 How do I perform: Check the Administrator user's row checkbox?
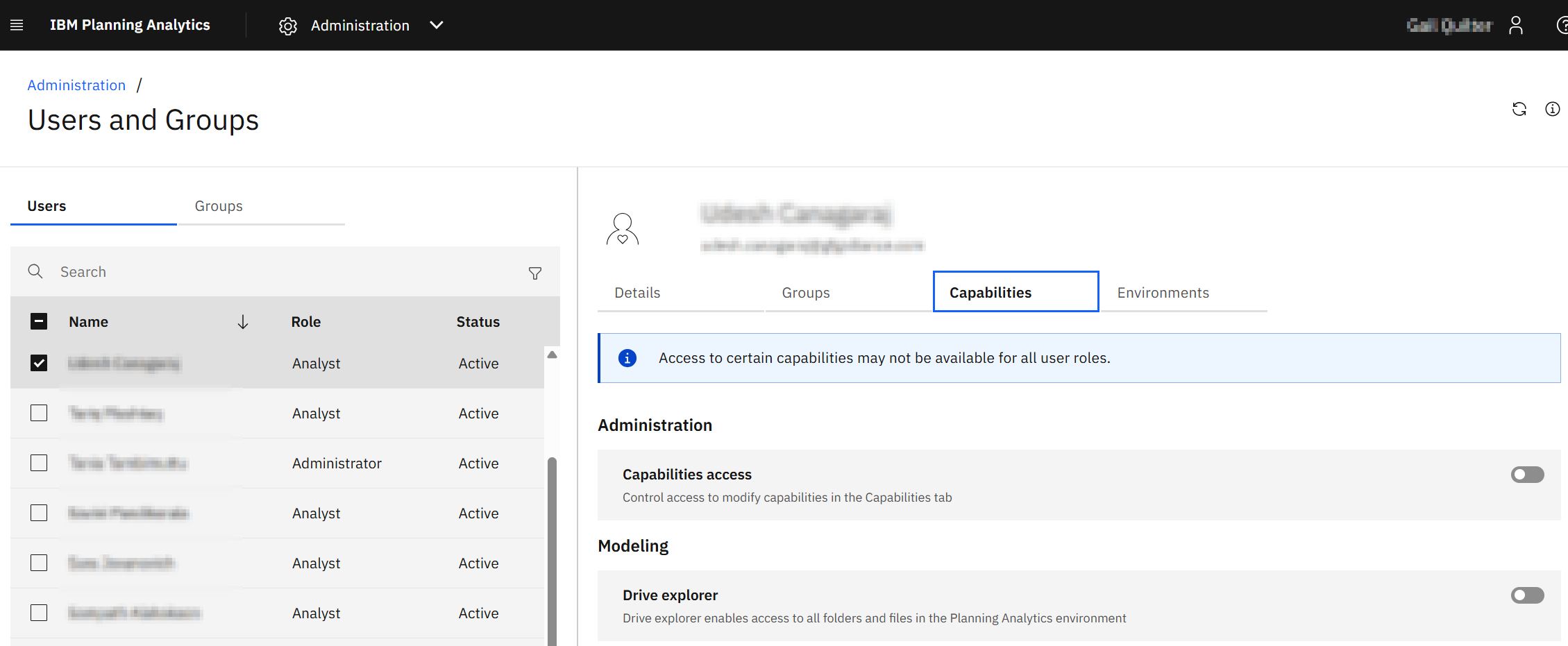tap(39, 463)
